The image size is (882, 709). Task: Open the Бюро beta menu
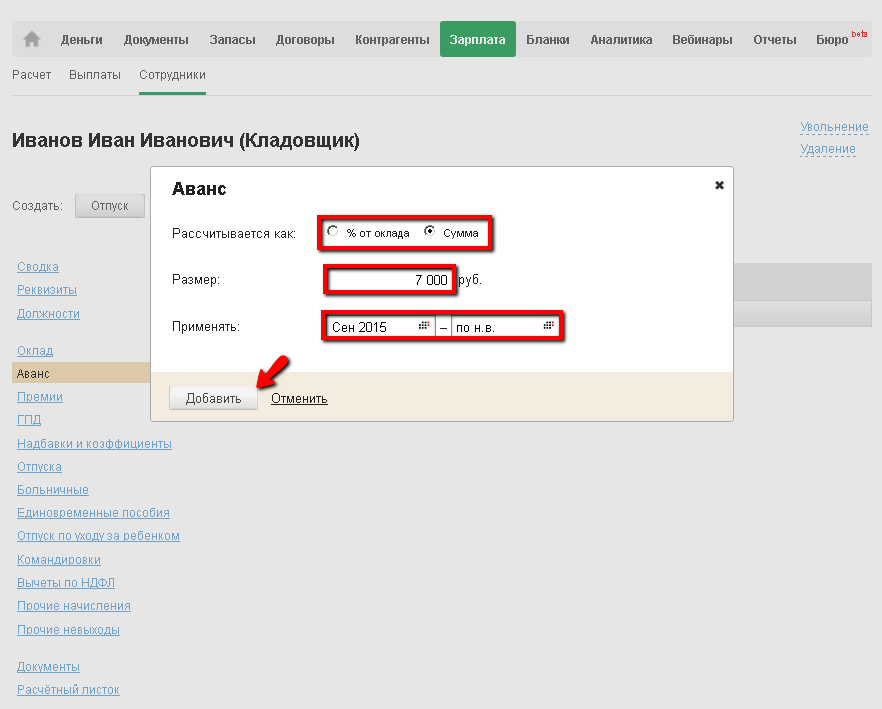840,39
